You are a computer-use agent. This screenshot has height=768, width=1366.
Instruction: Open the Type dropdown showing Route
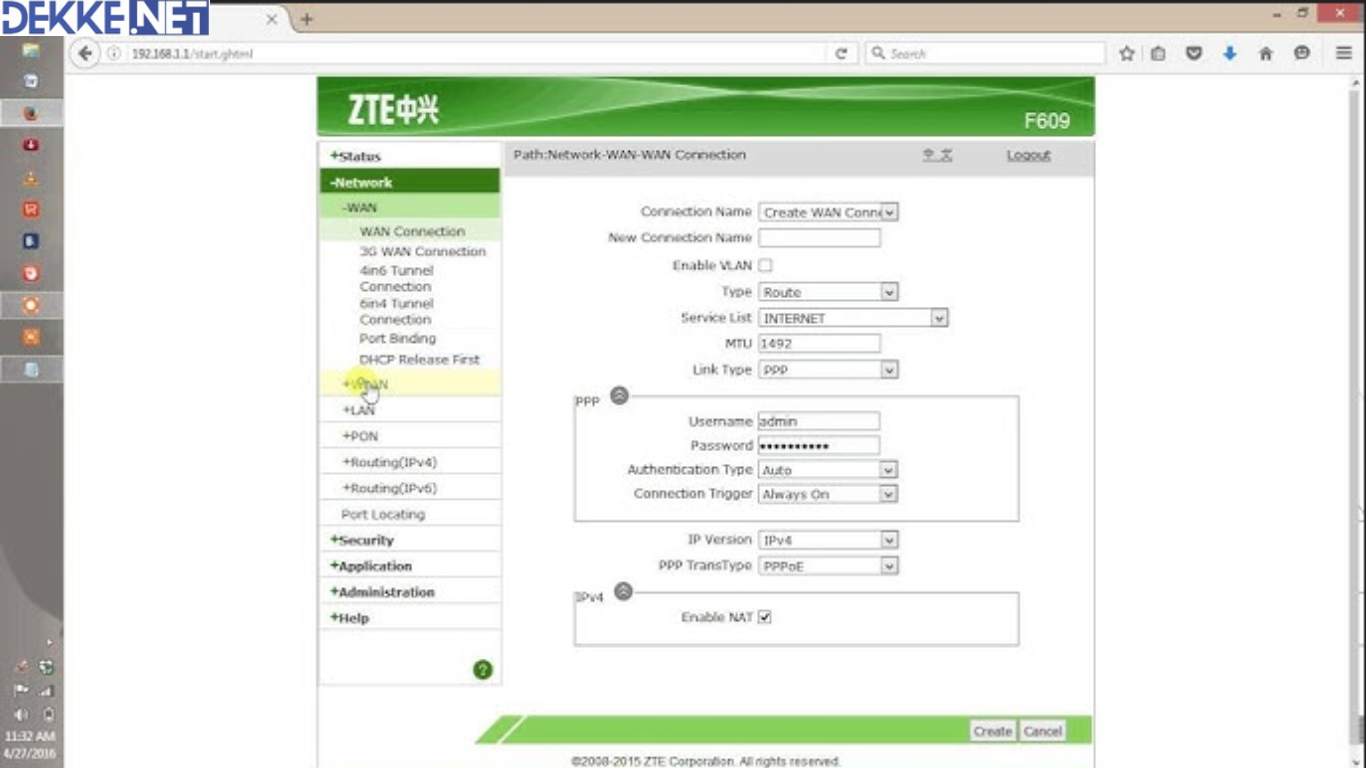pyautogui.click(x=828, y=292)
